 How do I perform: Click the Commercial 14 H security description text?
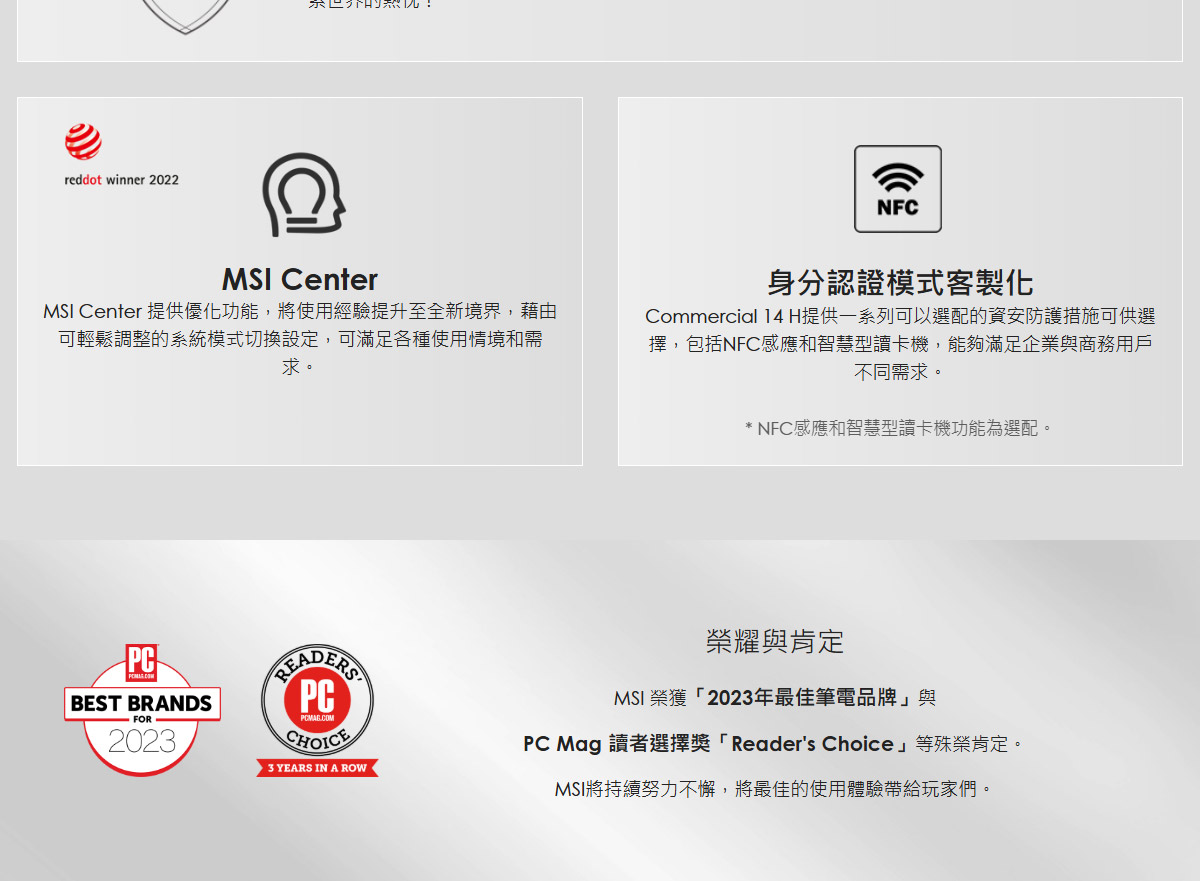[x=899, y=344]
